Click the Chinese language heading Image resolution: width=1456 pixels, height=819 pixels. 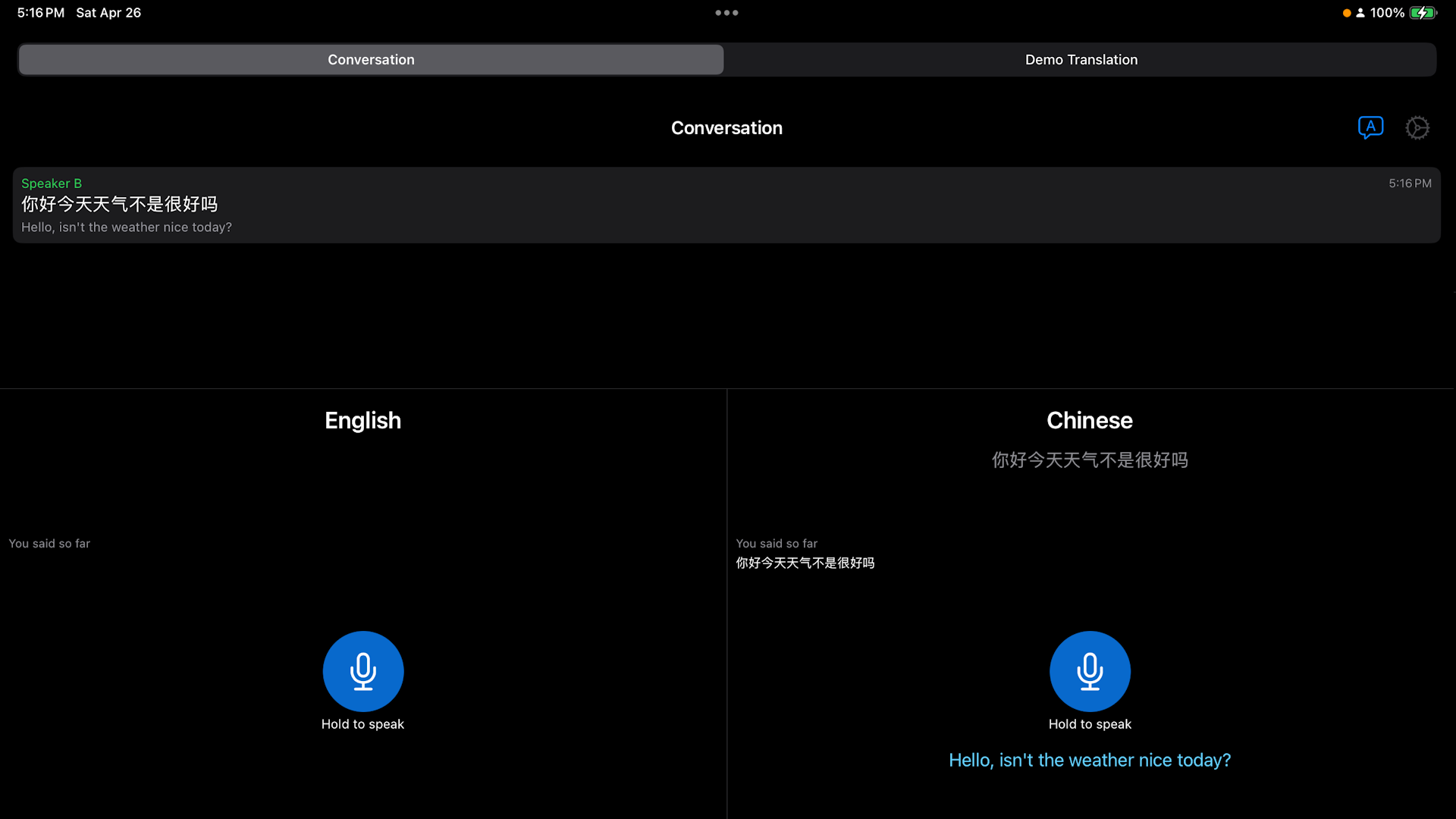[1090, 420]
